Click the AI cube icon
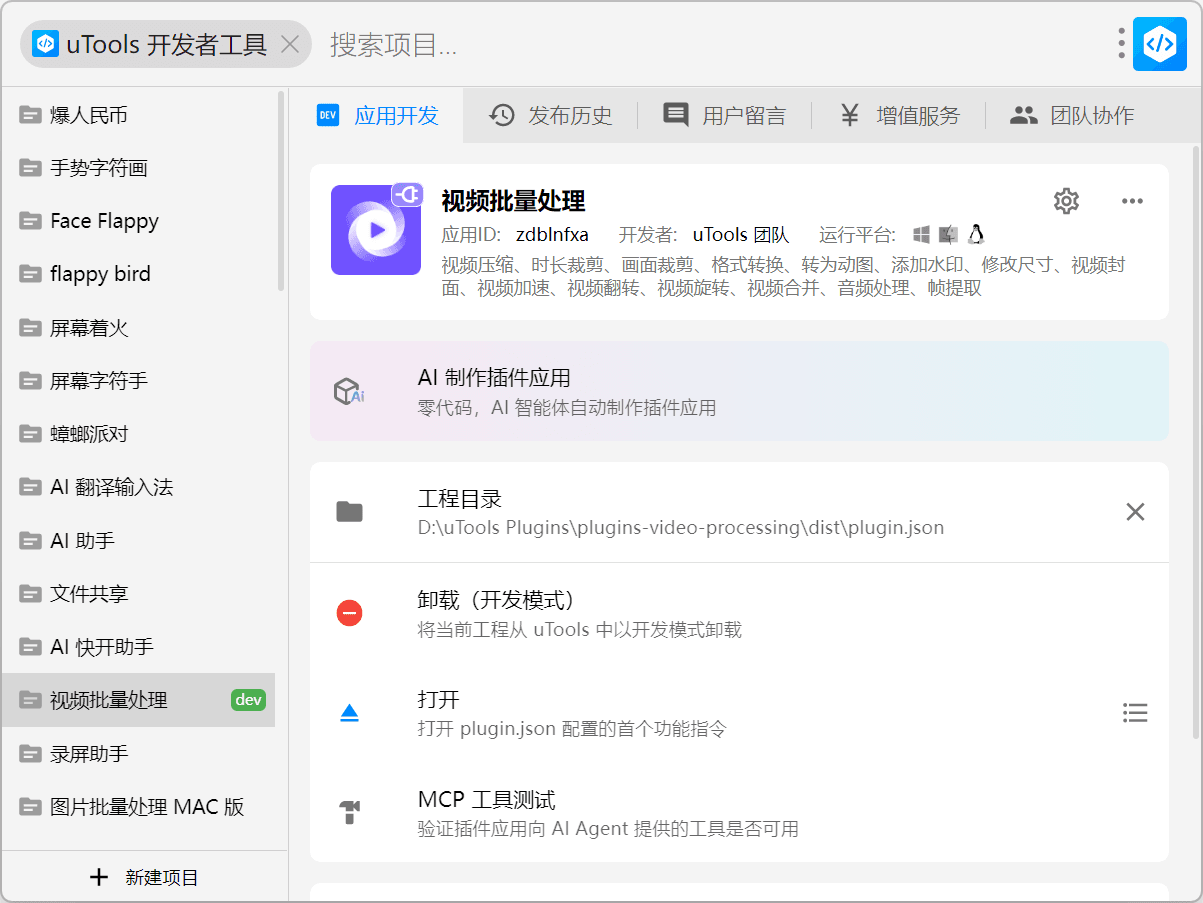The width and height of the screenshot is (1203, 903). (349, 391)
